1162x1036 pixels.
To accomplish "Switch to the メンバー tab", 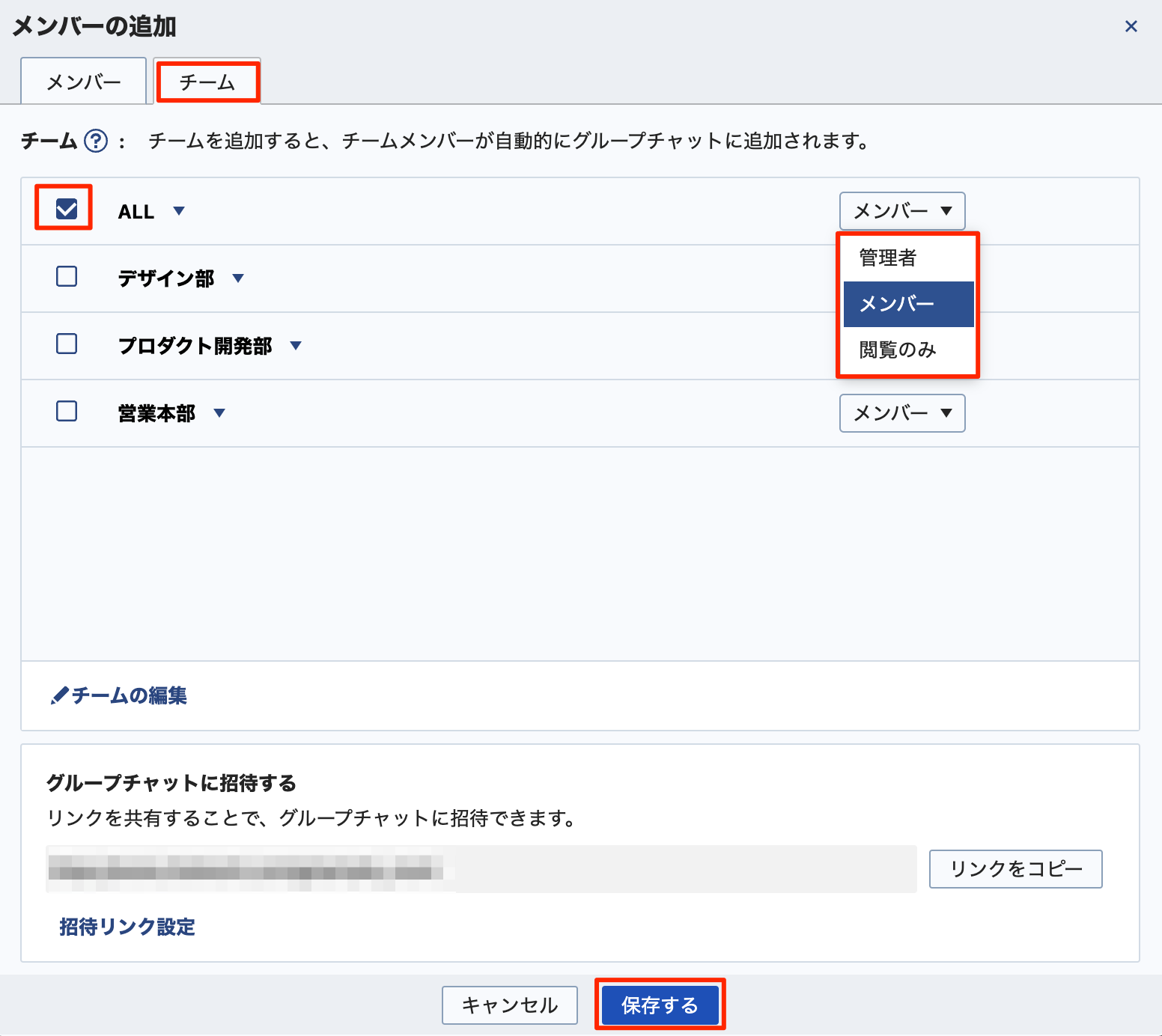I will point(84,82).
